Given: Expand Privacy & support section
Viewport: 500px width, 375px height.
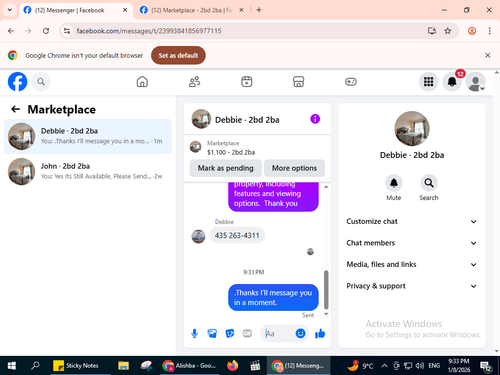Looking at the screenshot, I should (x=412, y=286).
